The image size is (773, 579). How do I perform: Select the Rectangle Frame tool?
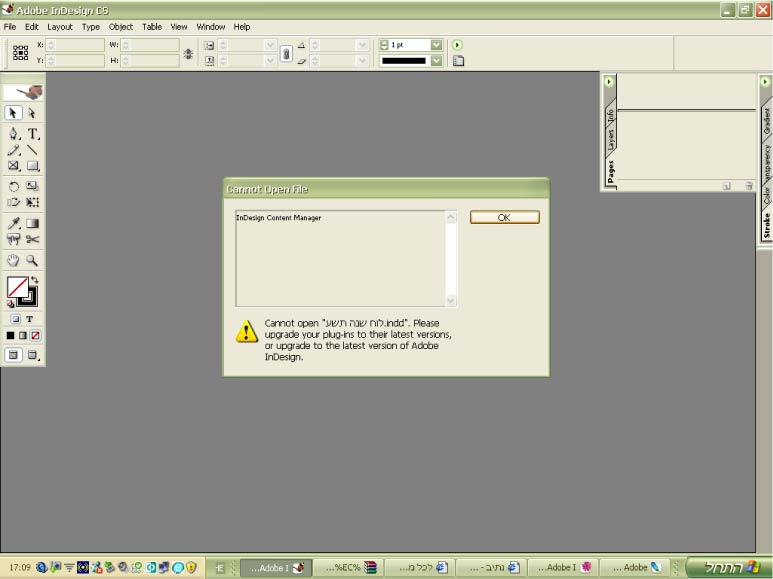coord(13,166)
